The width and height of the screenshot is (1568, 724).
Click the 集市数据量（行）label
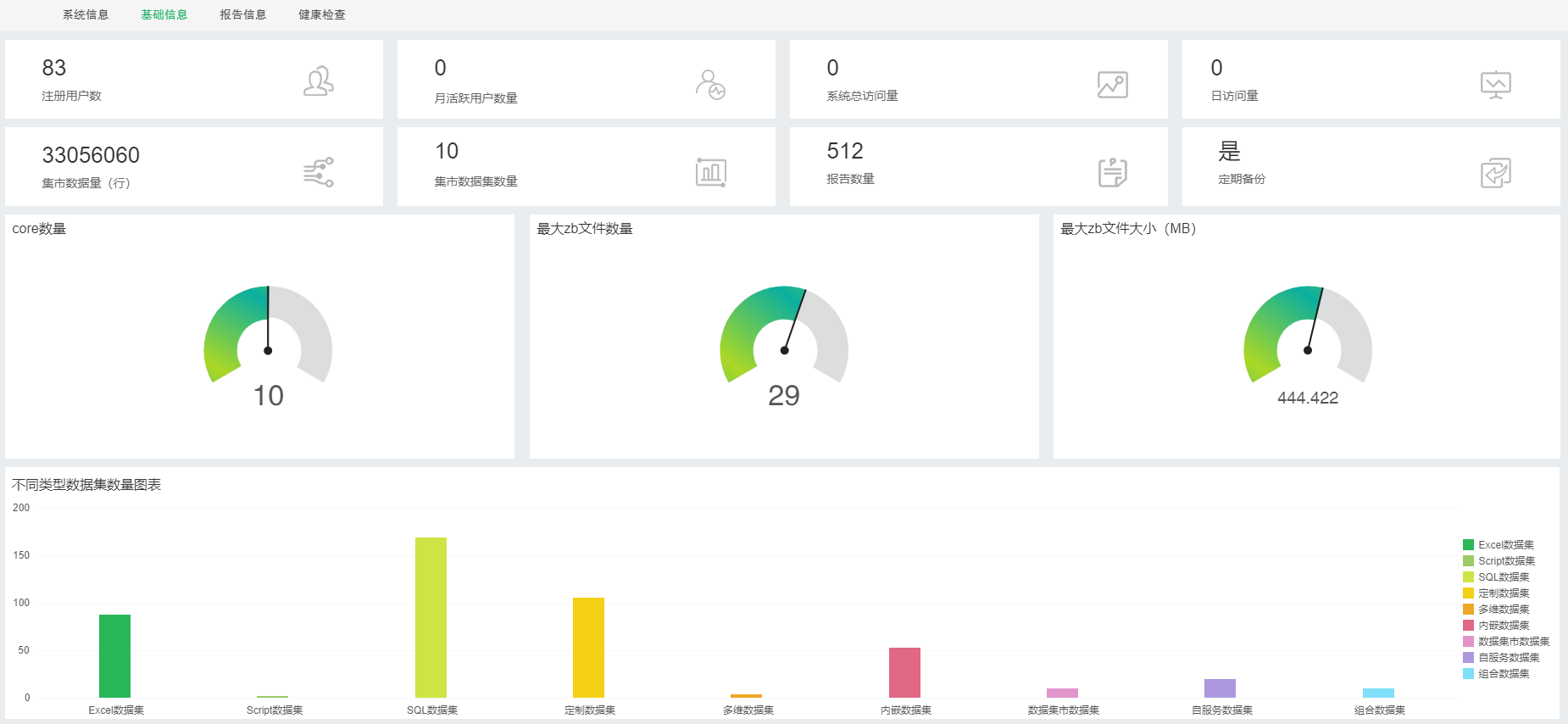pyautogui.click(x=86, y=183)
